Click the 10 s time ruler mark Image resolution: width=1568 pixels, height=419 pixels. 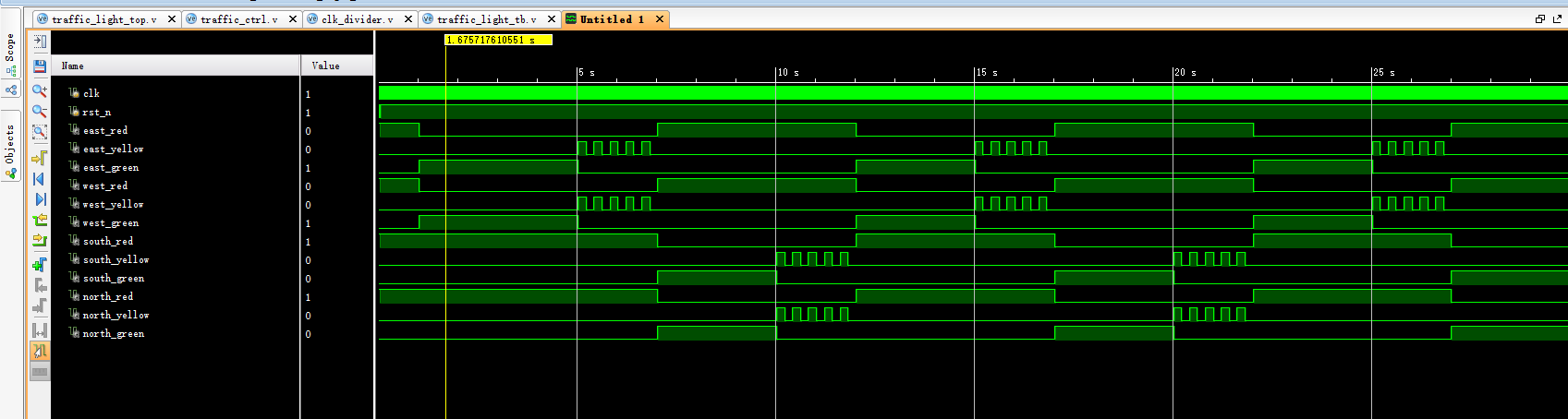pyautogui.click(x=788, y=72)
